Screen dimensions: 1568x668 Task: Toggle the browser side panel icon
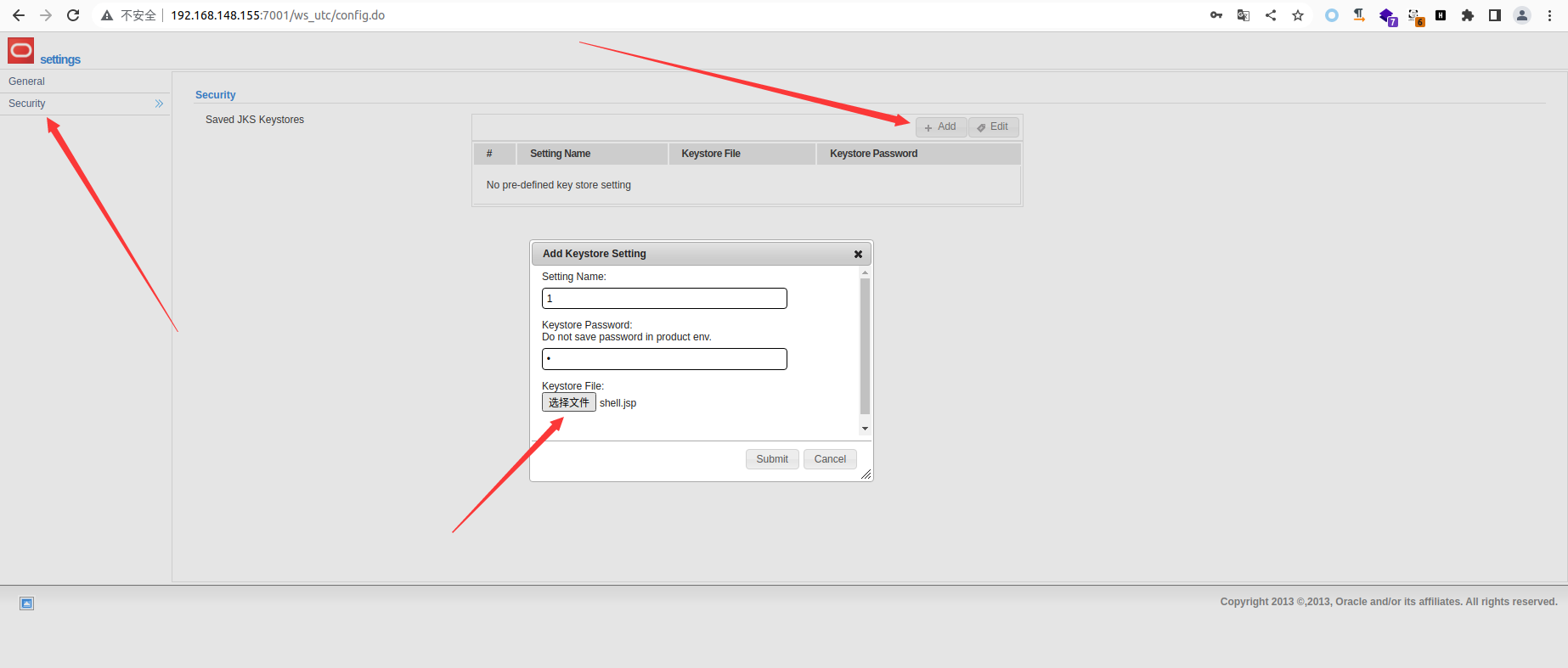[1495, 15]
